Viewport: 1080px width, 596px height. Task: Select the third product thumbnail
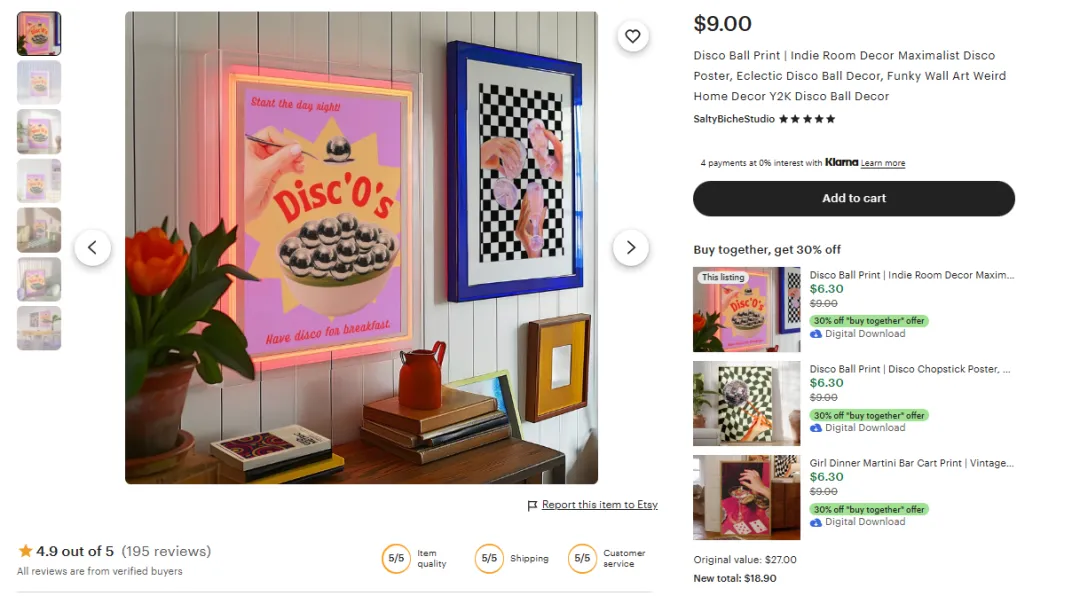(39, 132)
